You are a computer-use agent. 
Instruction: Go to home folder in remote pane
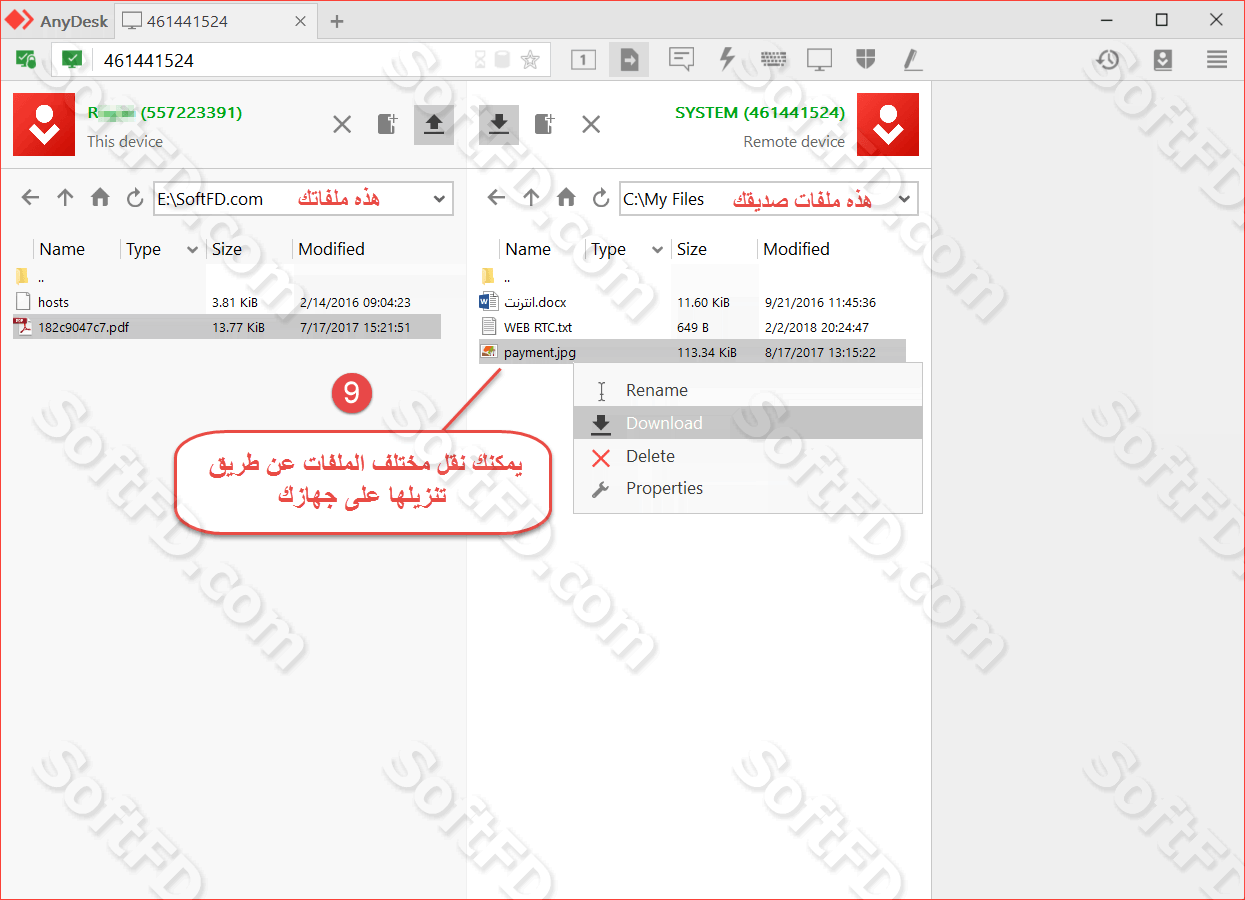566,198
